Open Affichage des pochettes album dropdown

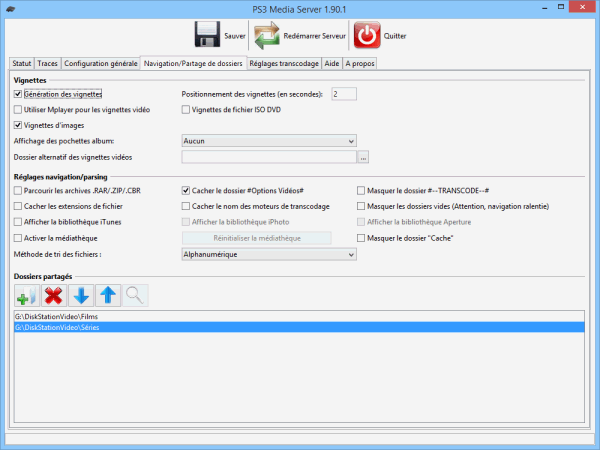point(268,141)
